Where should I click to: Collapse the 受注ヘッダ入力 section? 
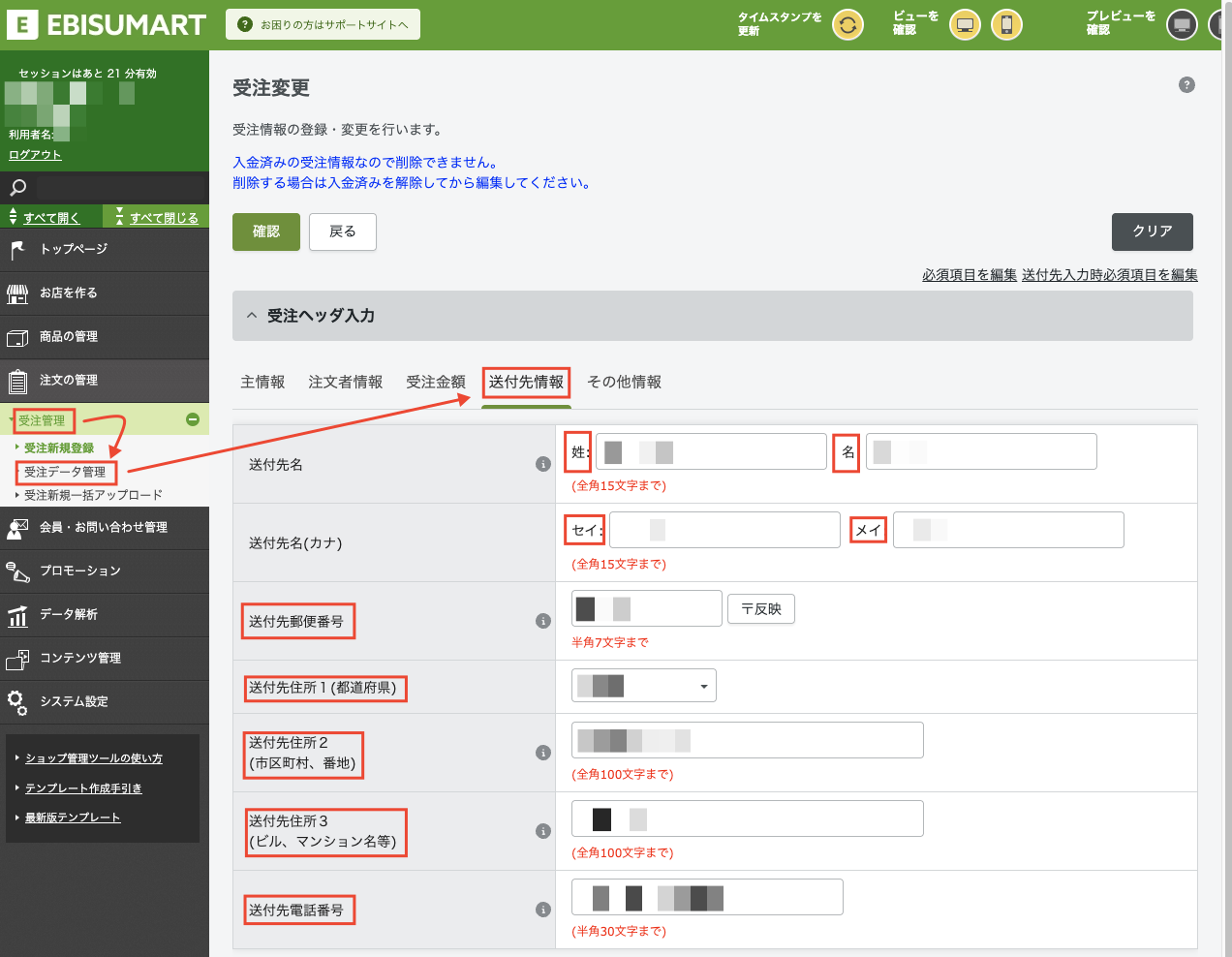tap(252, 316)
